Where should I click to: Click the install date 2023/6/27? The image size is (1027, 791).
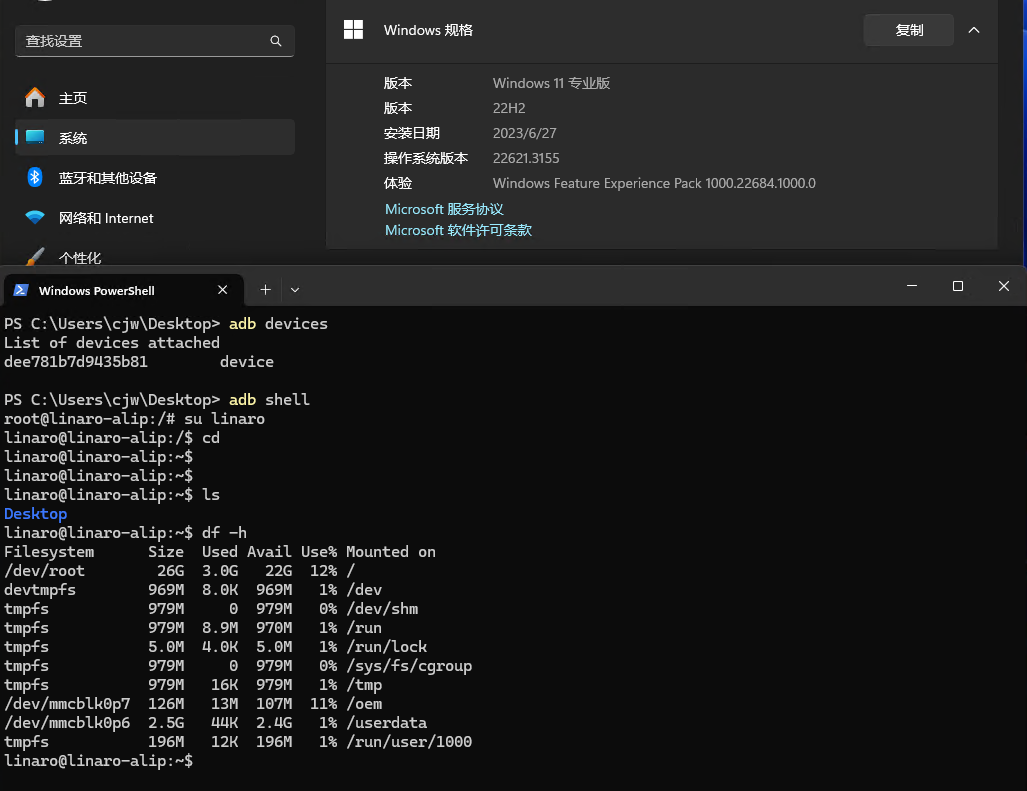[x=525, y=133]
